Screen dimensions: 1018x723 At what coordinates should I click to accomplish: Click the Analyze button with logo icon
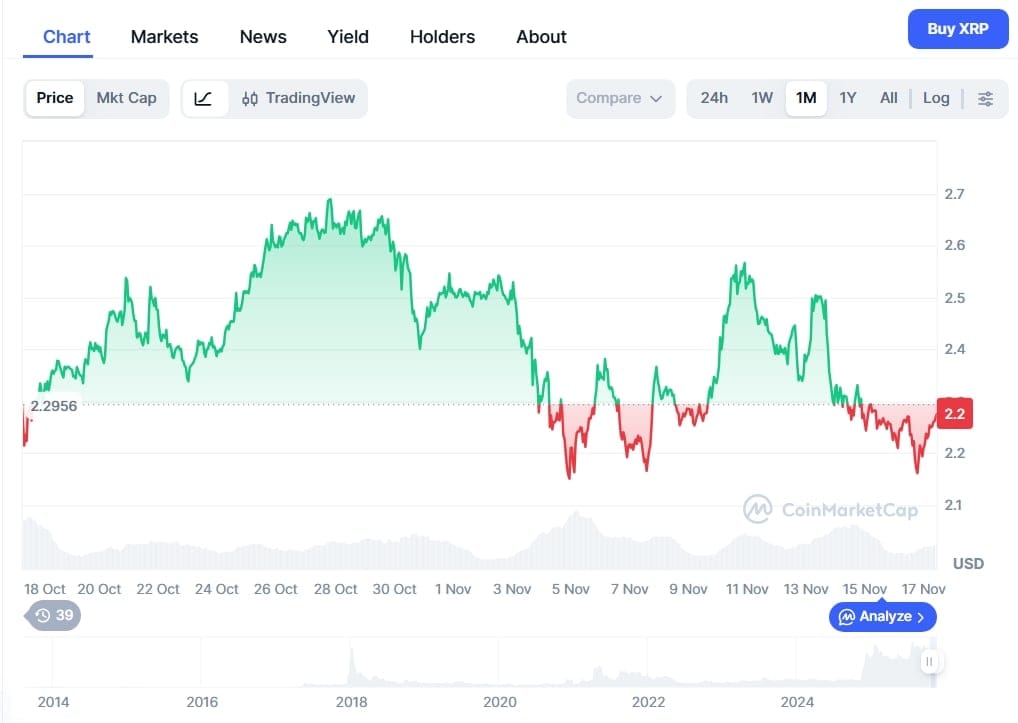[x=881, y=616]
